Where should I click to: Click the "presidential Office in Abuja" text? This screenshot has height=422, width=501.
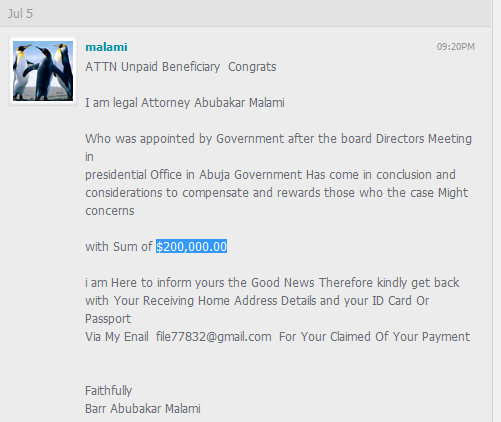(x=158, y=175)
